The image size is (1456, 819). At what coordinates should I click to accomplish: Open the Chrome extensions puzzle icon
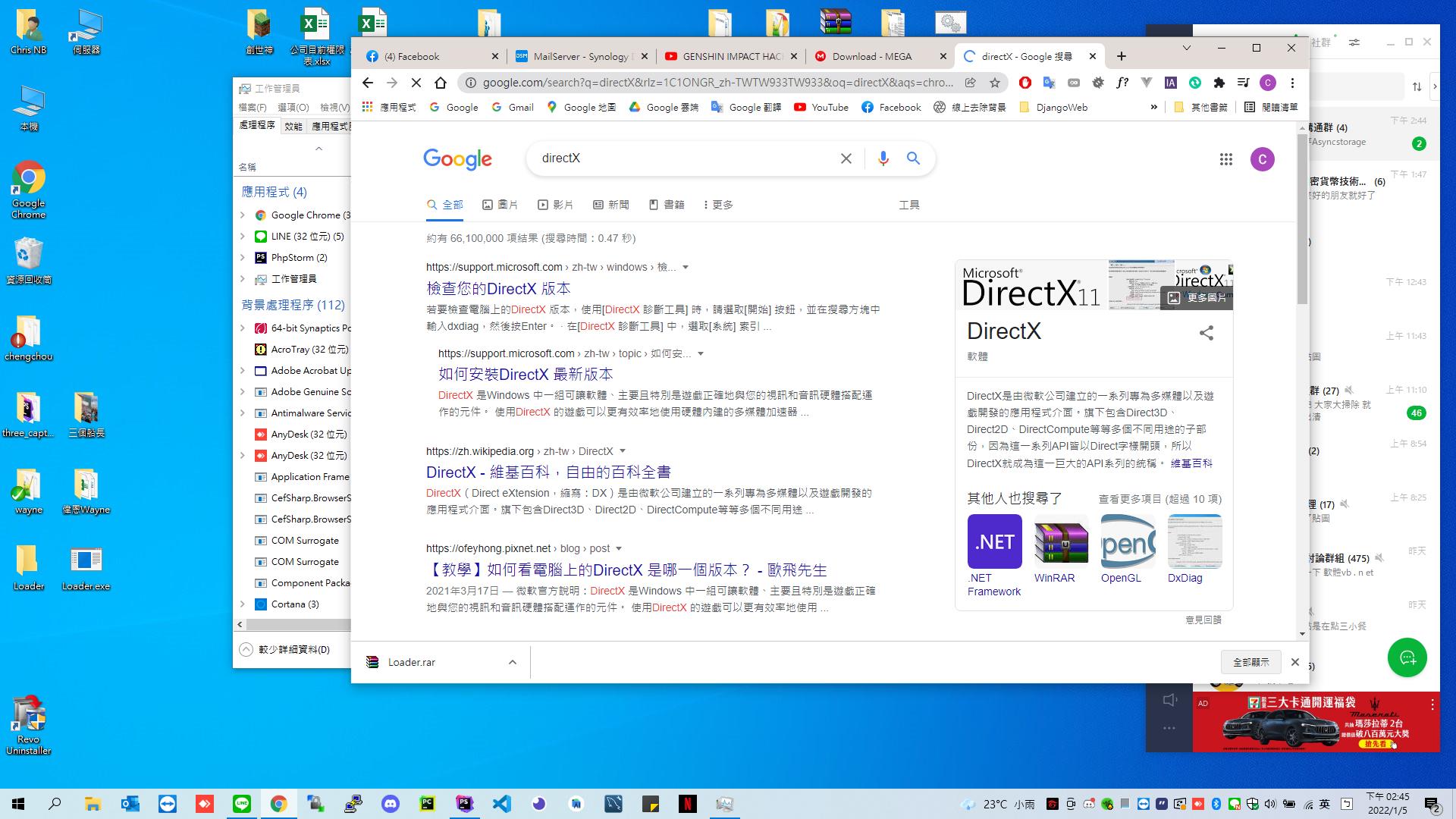point(1219,83)
